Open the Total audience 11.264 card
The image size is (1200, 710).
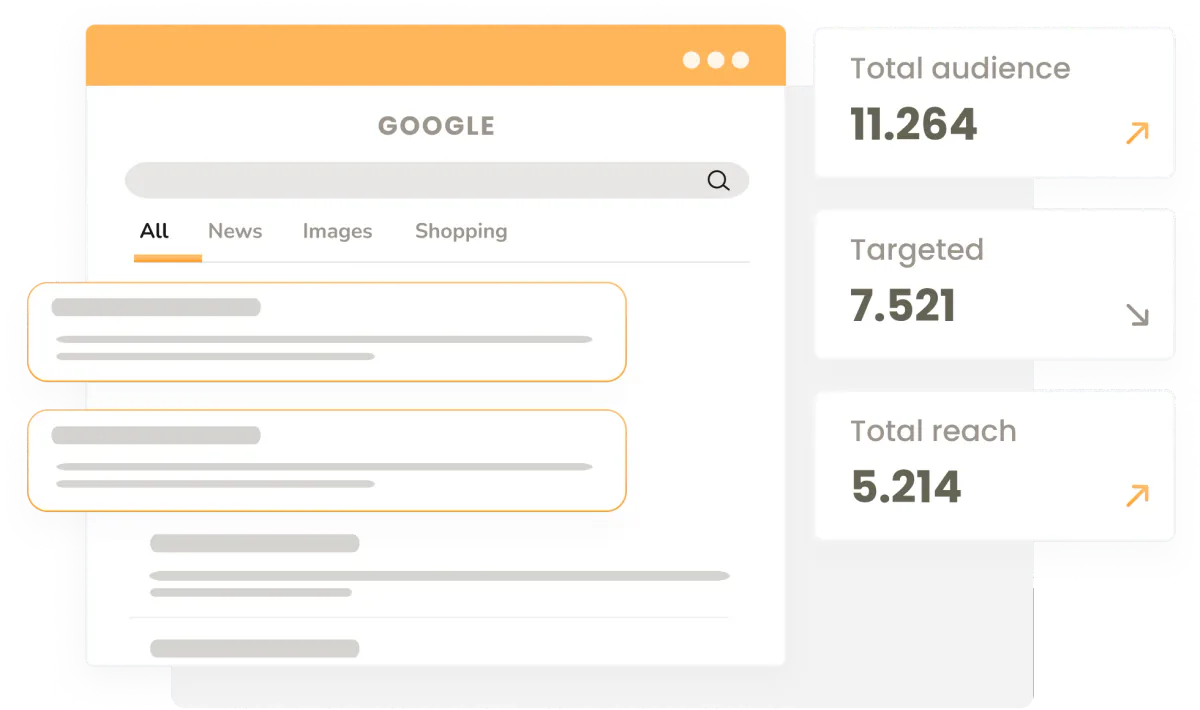[994, 103]
